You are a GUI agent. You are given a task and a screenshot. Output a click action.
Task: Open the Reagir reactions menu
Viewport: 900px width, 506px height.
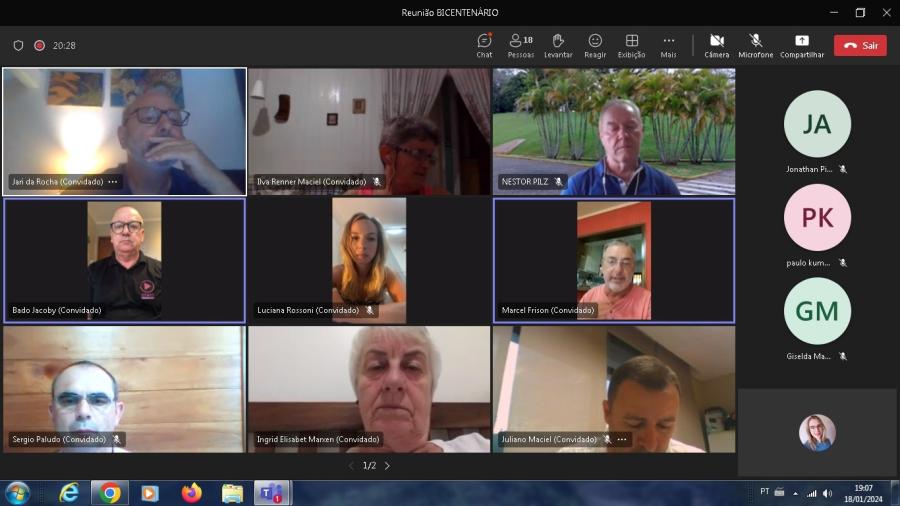595,45
